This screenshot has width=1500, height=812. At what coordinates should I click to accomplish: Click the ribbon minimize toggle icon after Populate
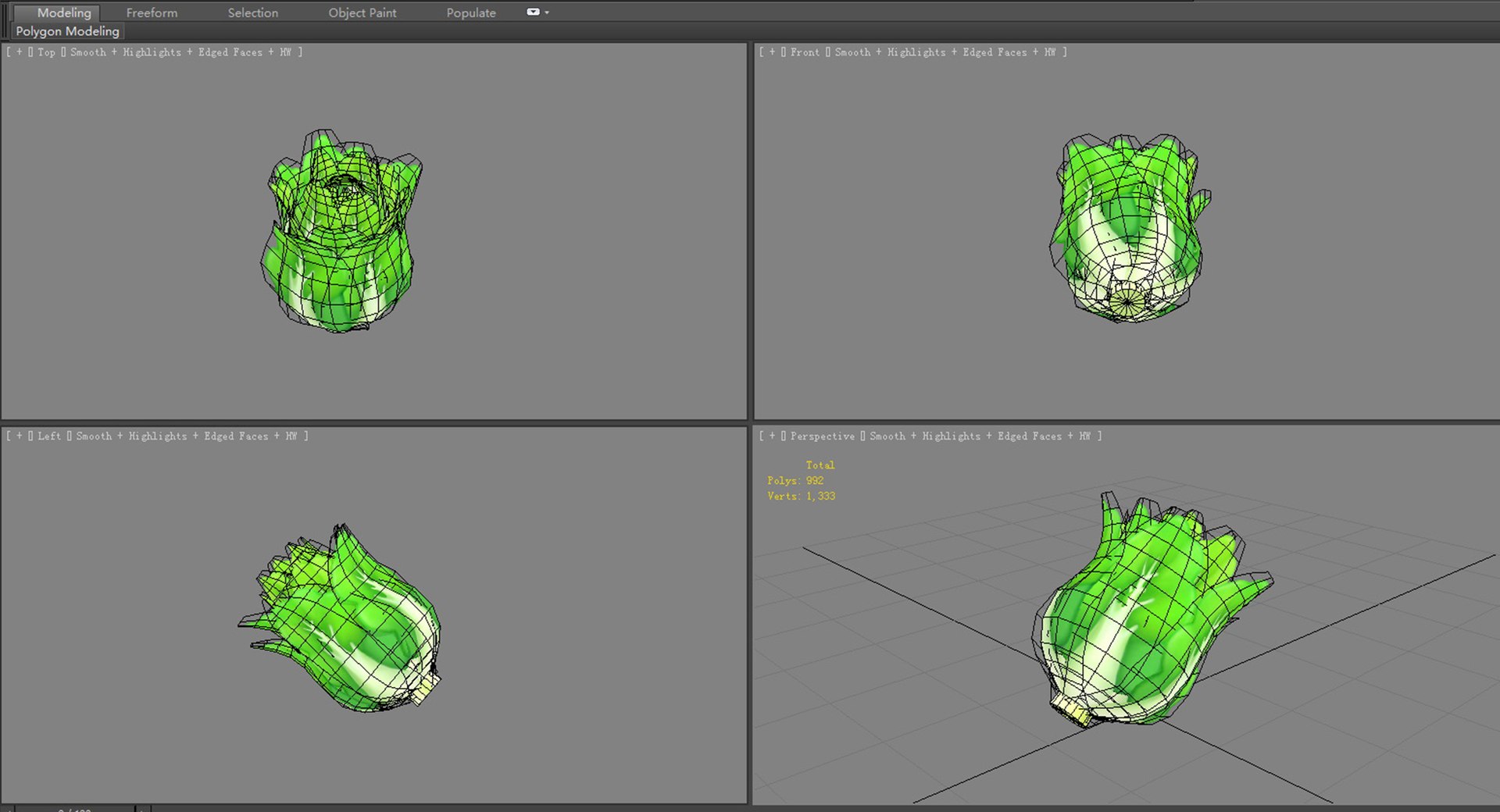(x=533, y=12)
